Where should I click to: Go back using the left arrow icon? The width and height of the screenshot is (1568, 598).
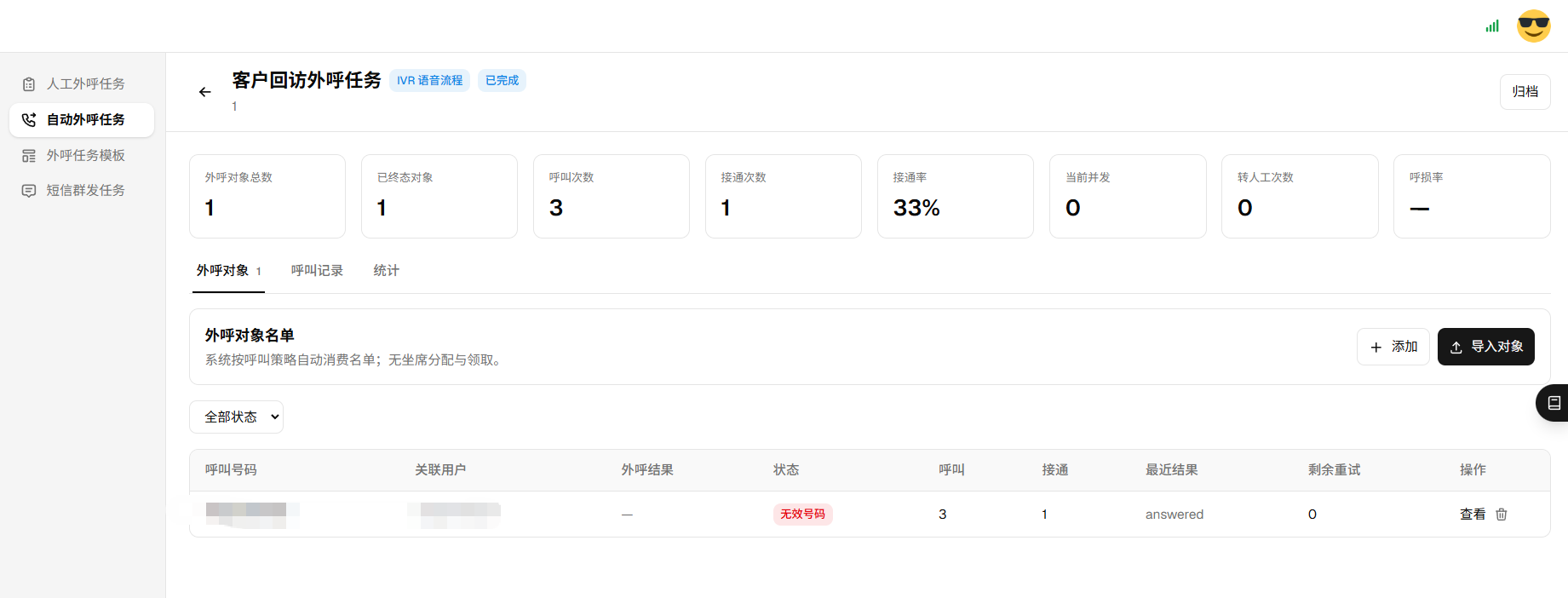[x=204, y=92]
